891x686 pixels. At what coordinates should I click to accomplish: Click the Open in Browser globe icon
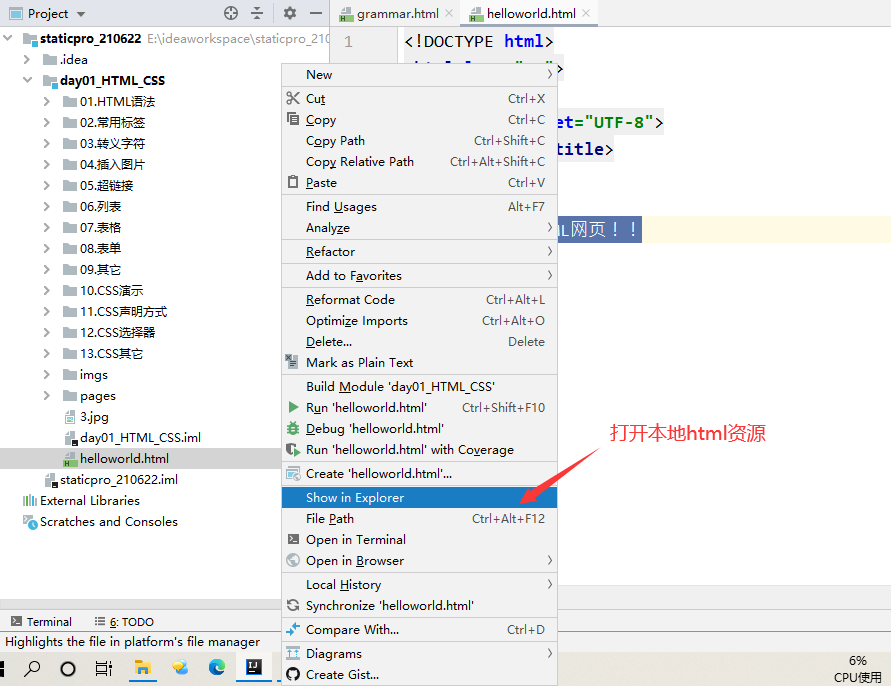[293, 560]
